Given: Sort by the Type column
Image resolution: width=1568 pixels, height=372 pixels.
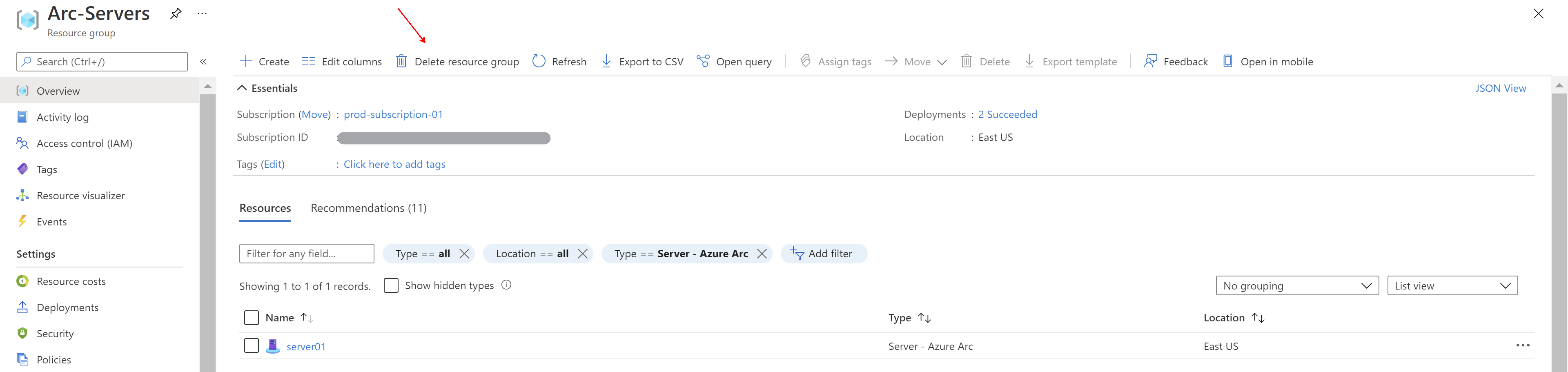Looking at the screenshot, I should [x=910, y=318].
